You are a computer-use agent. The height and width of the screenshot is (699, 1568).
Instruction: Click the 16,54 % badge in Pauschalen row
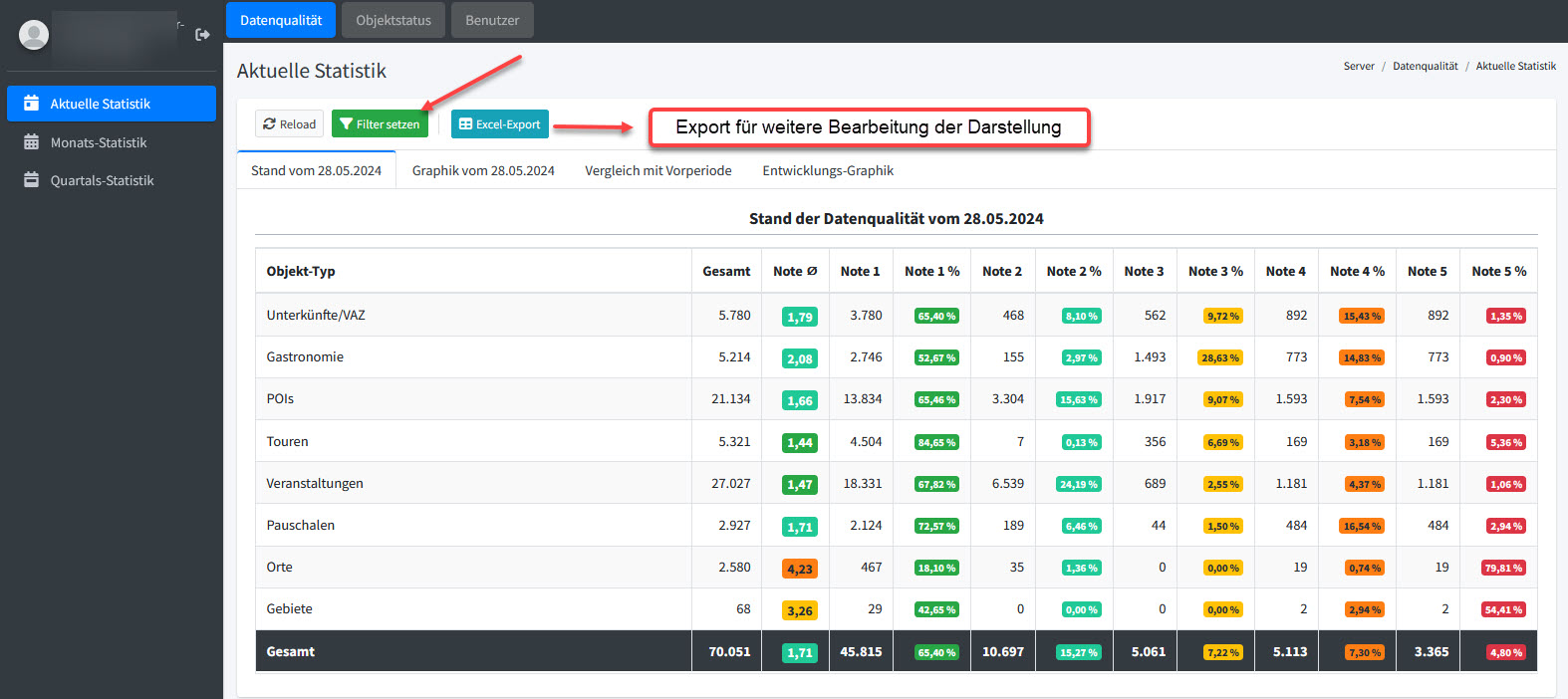pyautogui.click(x=1362, y=526)
